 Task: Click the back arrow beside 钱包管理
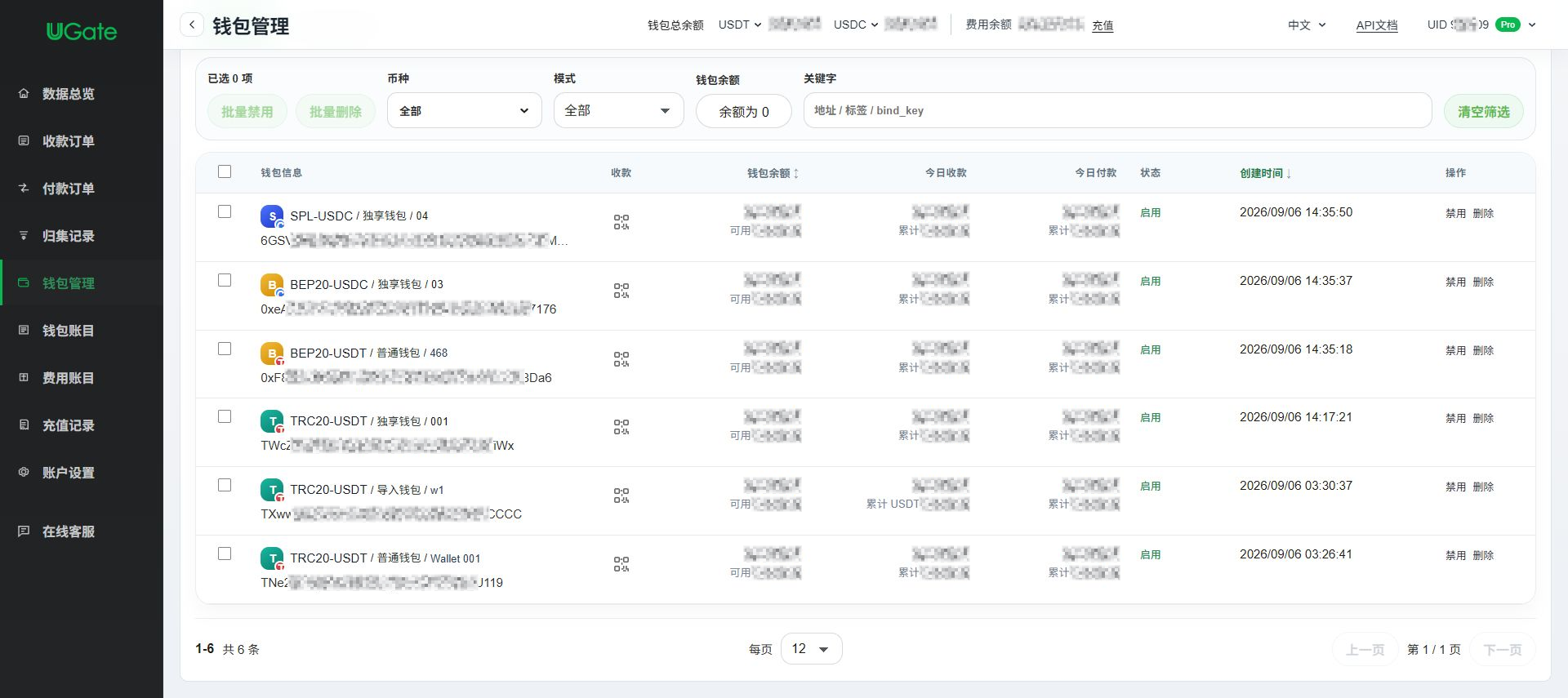coord(192,24)
